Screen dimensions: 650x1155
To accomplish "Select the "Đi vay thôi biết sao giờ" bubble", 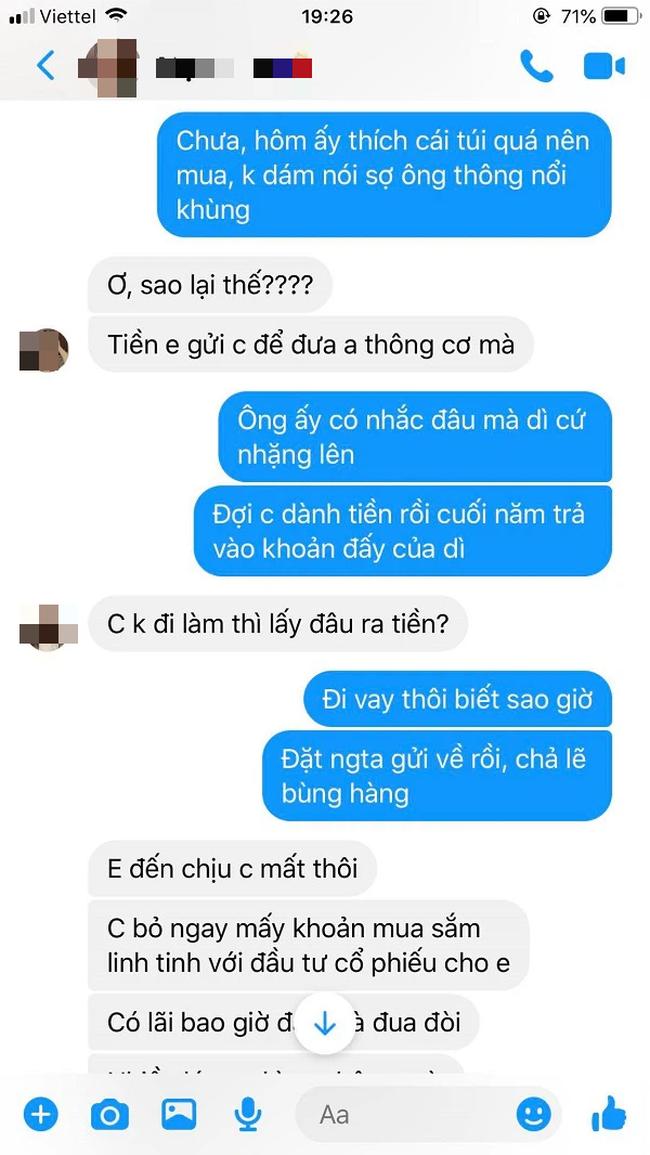I will (x=458, y=699).
